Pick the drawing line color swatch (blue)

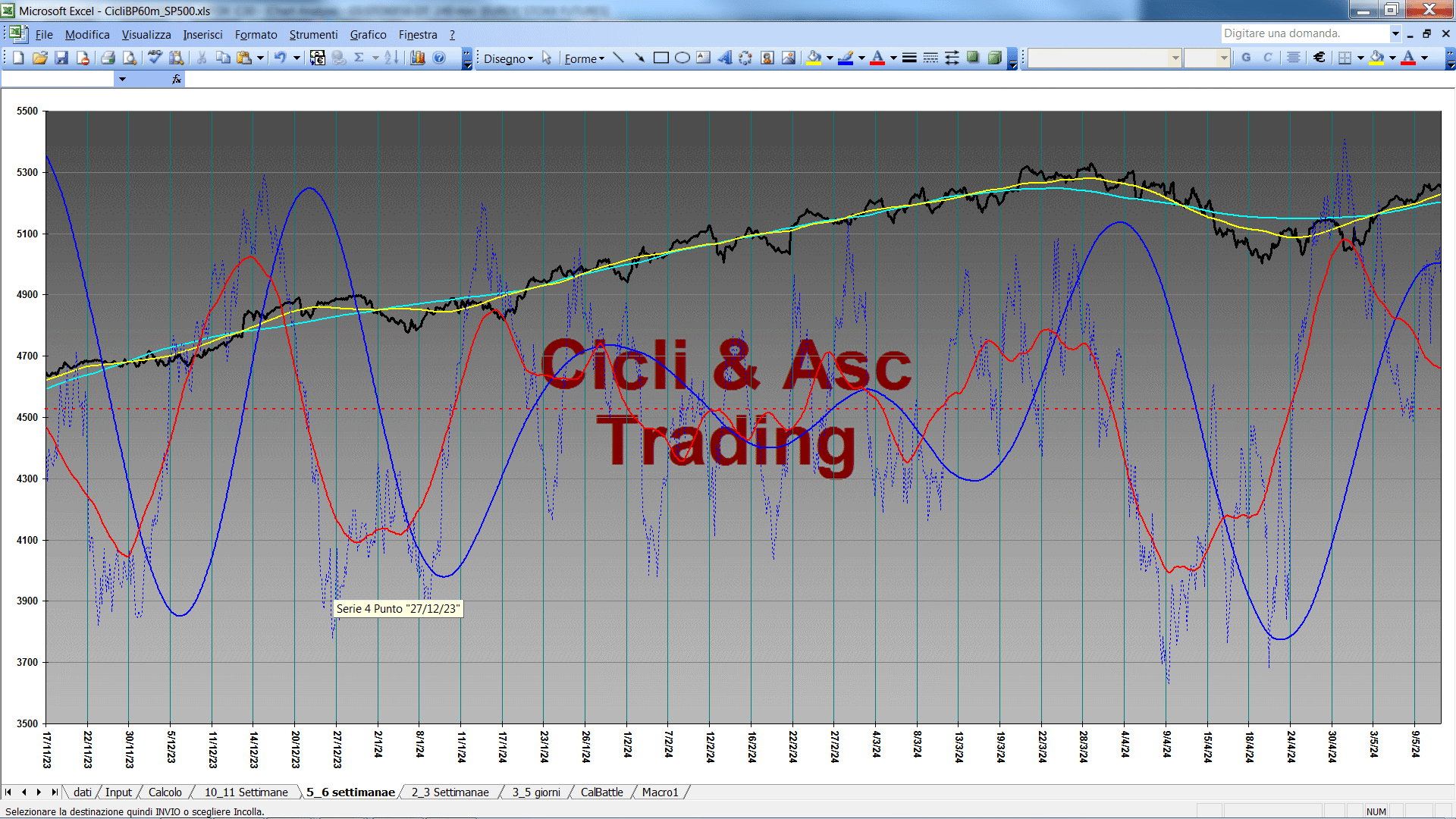pos(846,58)
